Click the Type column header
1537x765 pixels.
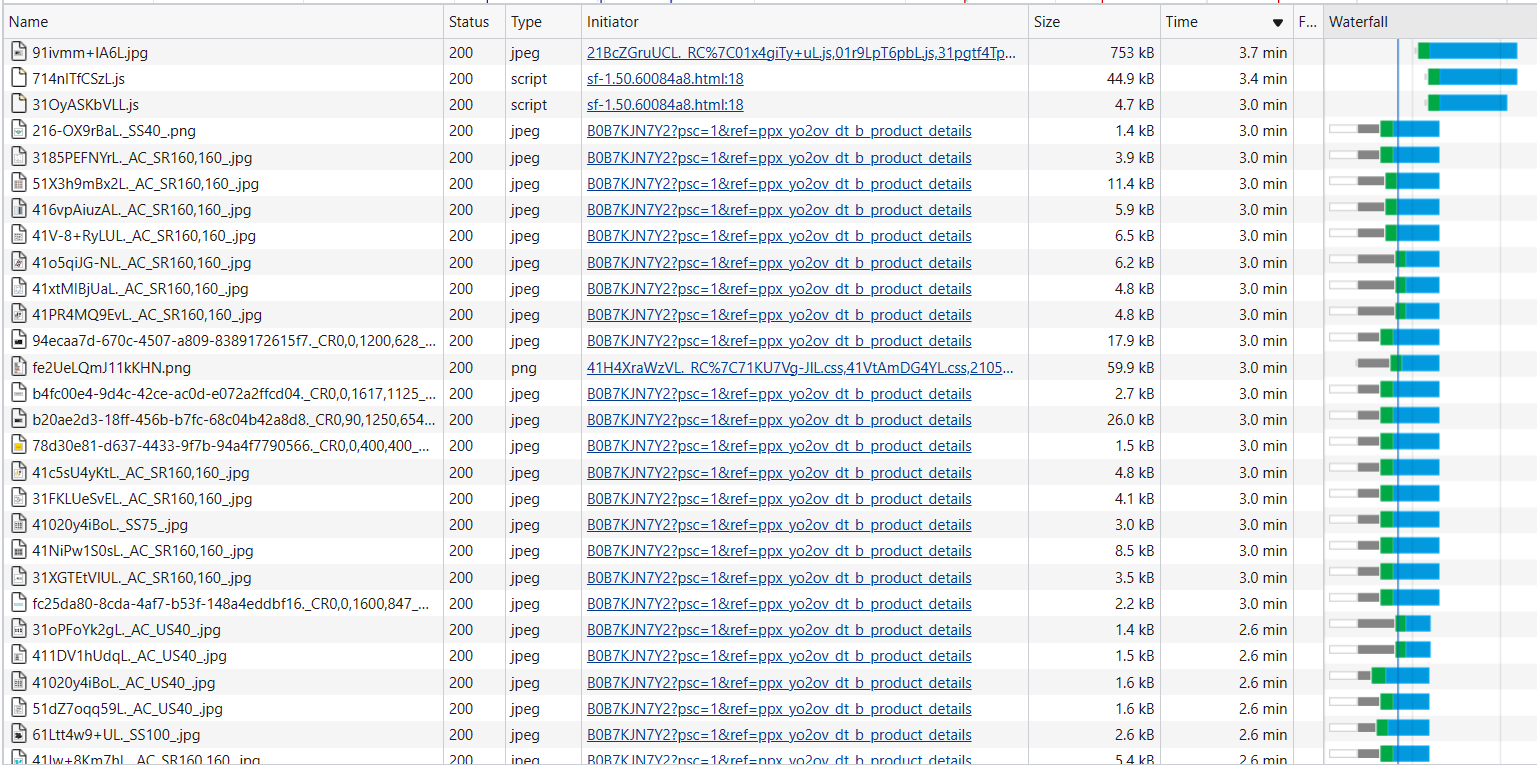(524, 21)
